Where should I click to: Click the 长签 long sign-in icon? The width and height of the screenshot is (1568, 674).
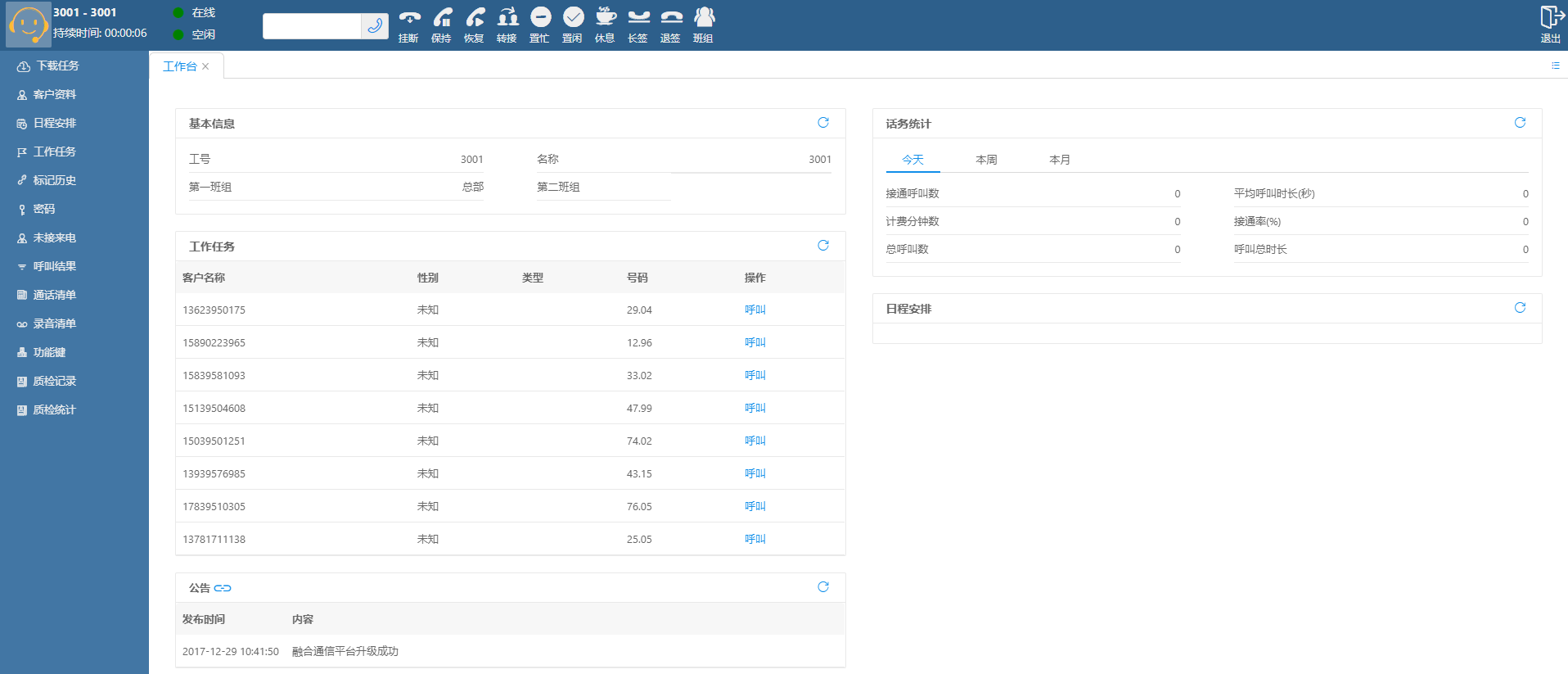coord(638,17)
